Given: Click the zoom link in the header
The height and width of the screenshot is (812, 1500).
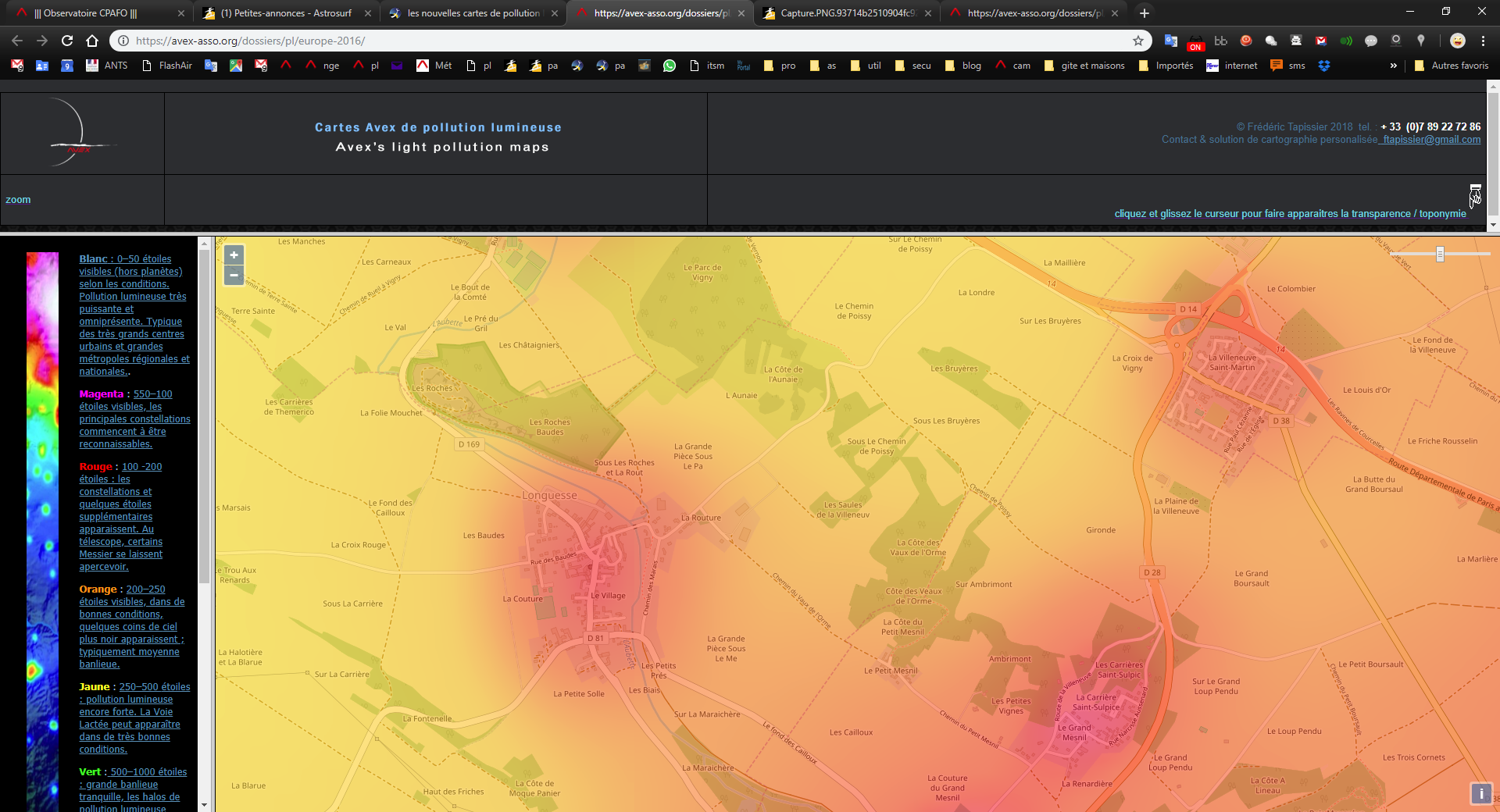Looking at the screenshot, I should [18, 200].
